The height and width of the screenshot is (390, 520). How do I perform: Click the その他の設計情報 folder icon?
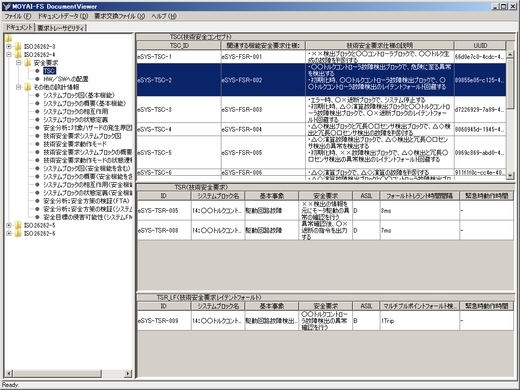click(28, 87)
